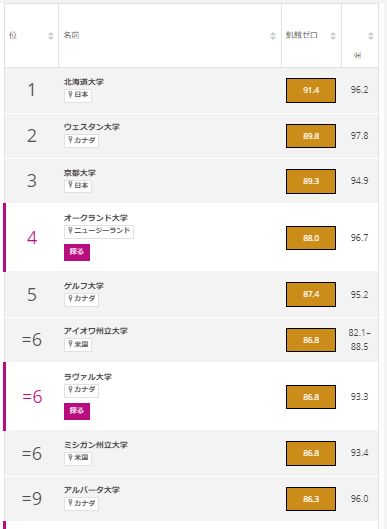Click 米国 location tag under アイオワ州立大学
The width and height of the screenshot is (387, 529).
[78, 345]
